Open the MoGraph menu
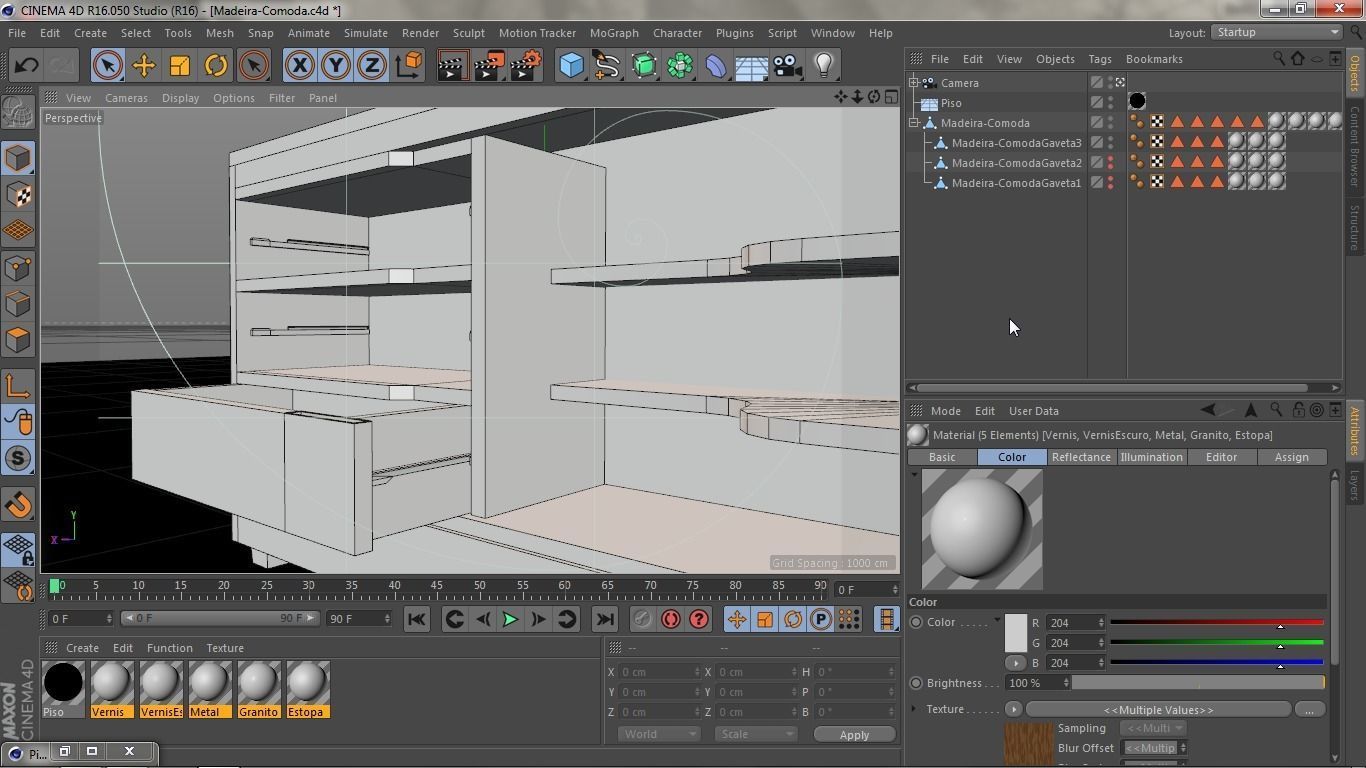This screenshot has height=768, width=1366. coord(614,33)
